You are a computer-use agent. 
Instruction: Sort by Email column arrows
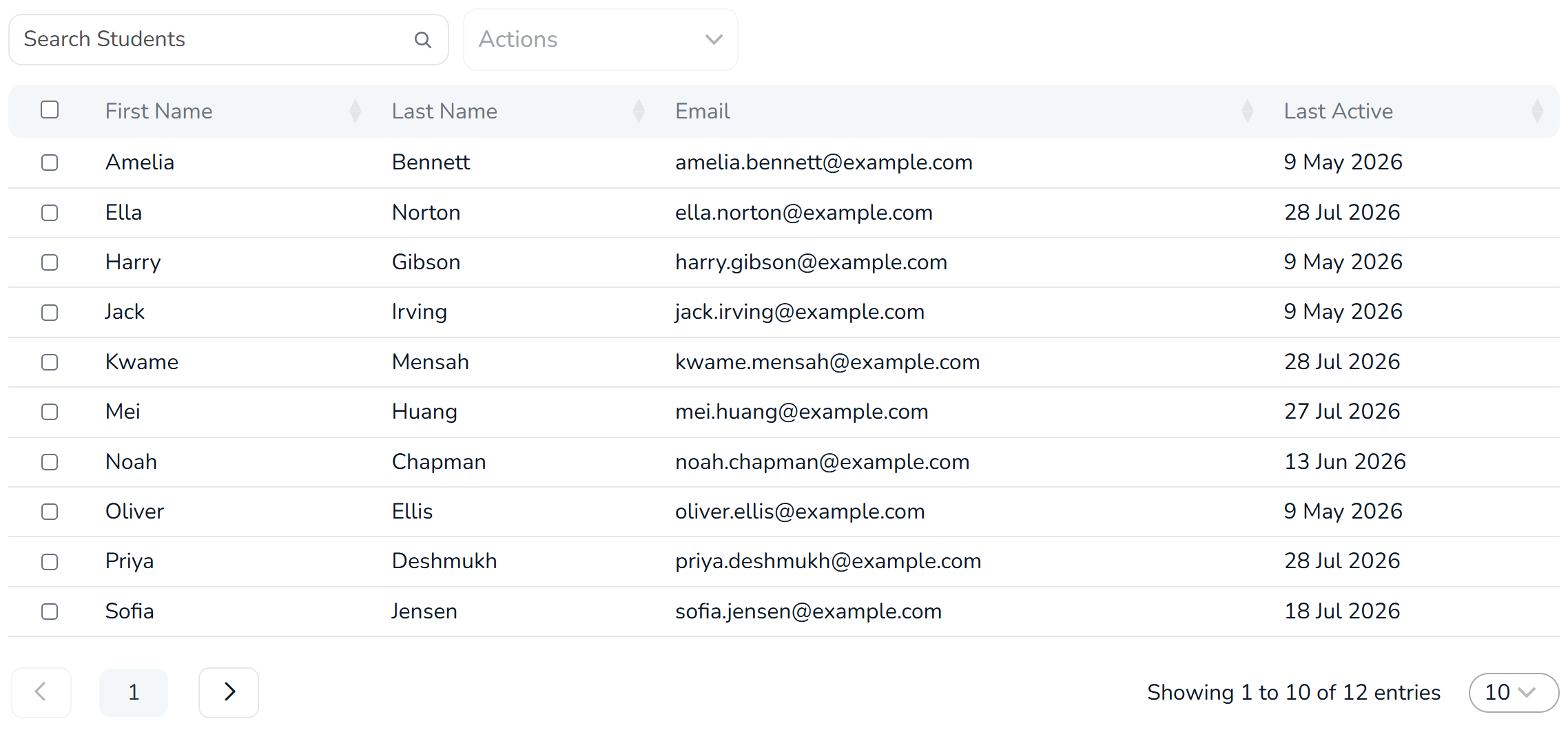1247,111
